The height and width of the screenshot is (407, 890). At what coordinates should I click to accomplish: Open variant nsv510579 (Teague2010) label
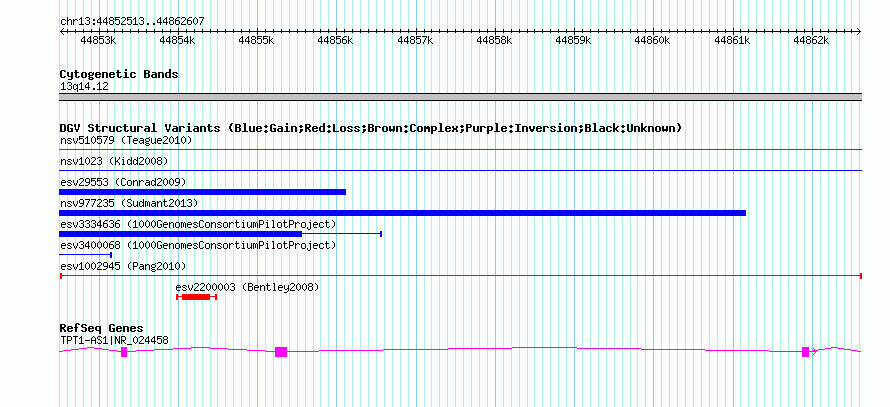point(126,140)
